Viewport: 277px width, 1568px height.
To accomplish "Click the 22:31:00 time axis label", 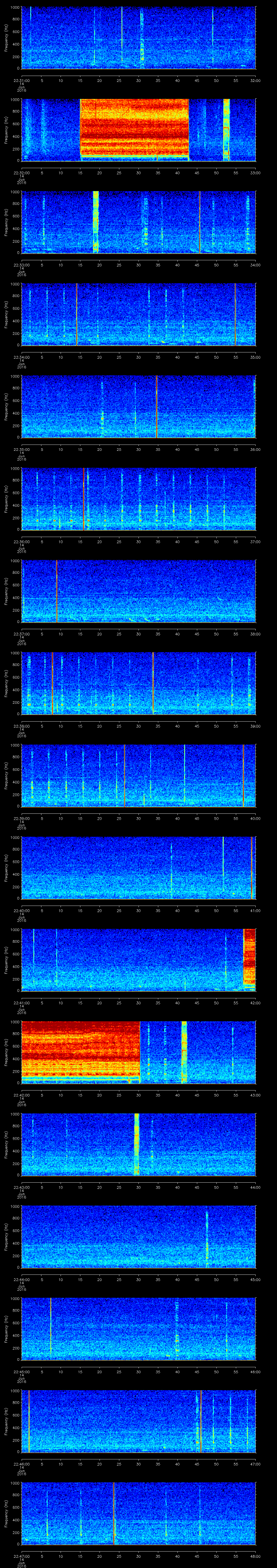I will [21, 80].
